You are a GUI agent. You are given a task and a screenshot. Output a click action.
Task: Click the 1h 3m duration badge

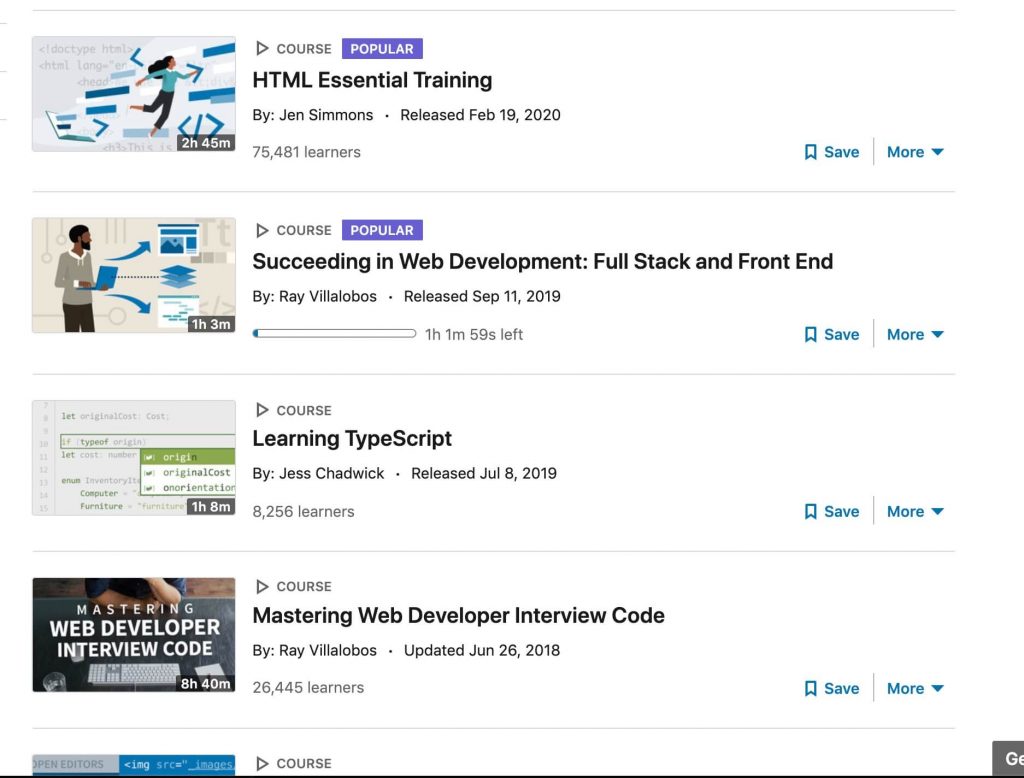coord(210,324)
